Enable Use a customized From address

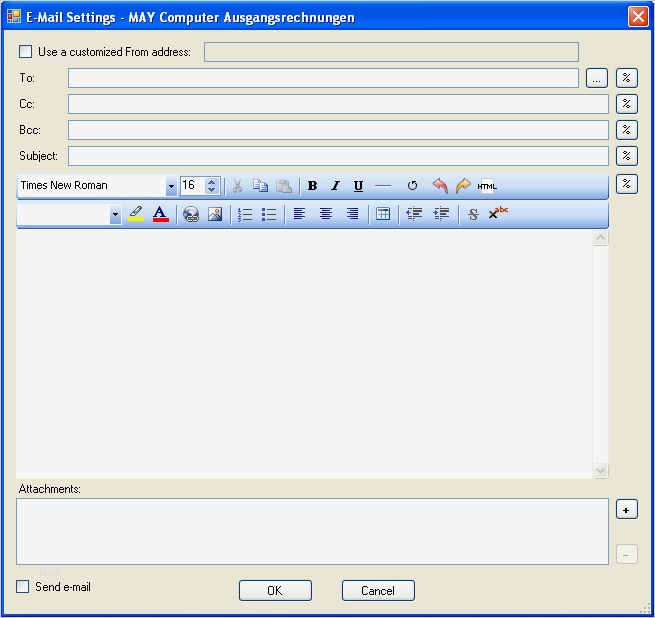[x=25, y=52]
